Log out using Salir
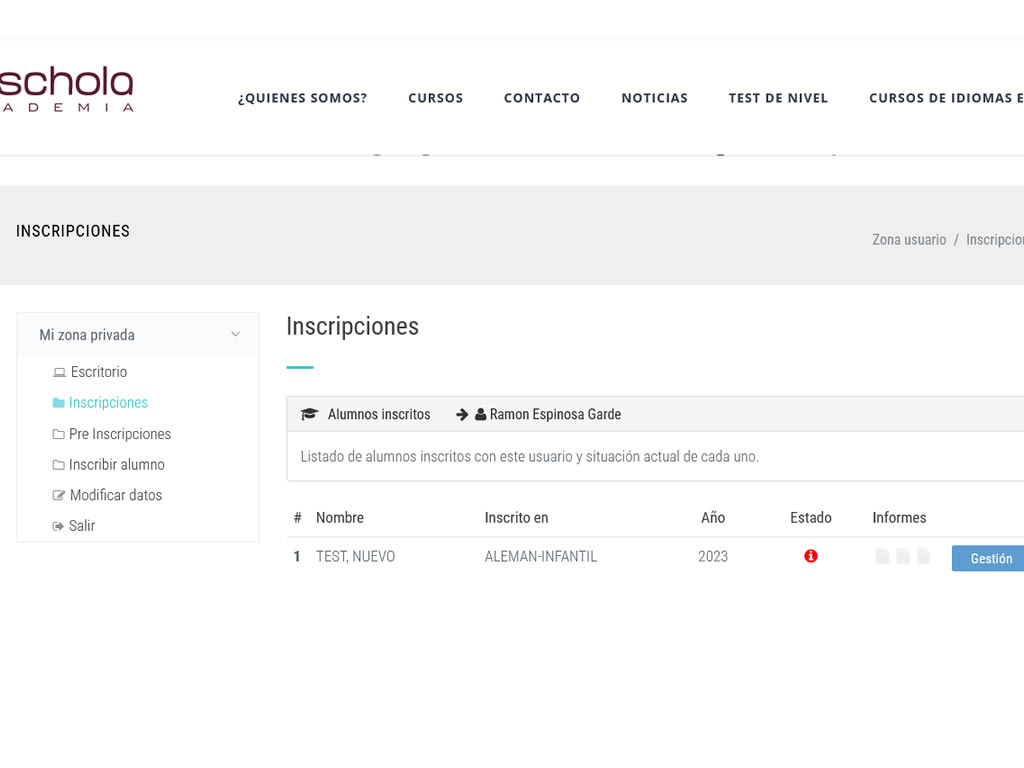The image size is (1024, 768). click(81, 526)
